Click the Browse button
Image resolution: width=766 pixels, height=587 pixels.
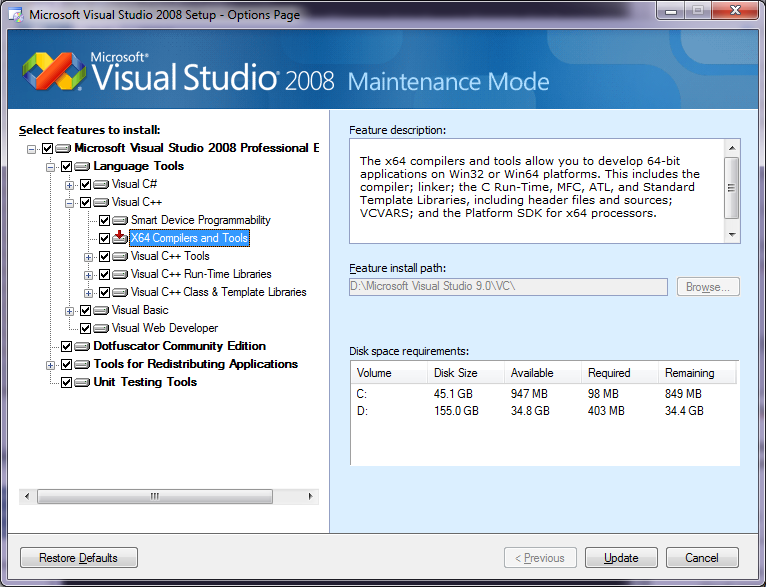708,287
